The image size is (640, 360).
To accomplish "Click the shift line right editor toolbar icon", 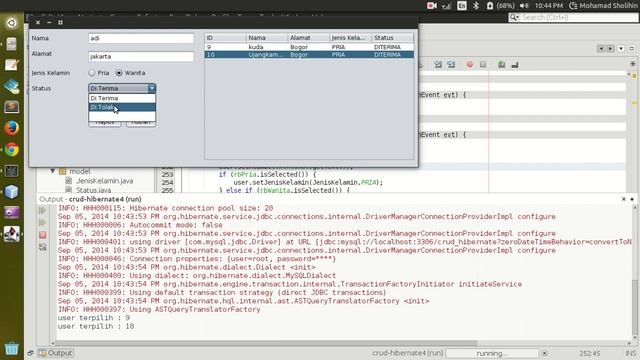I will coord(451,64).
